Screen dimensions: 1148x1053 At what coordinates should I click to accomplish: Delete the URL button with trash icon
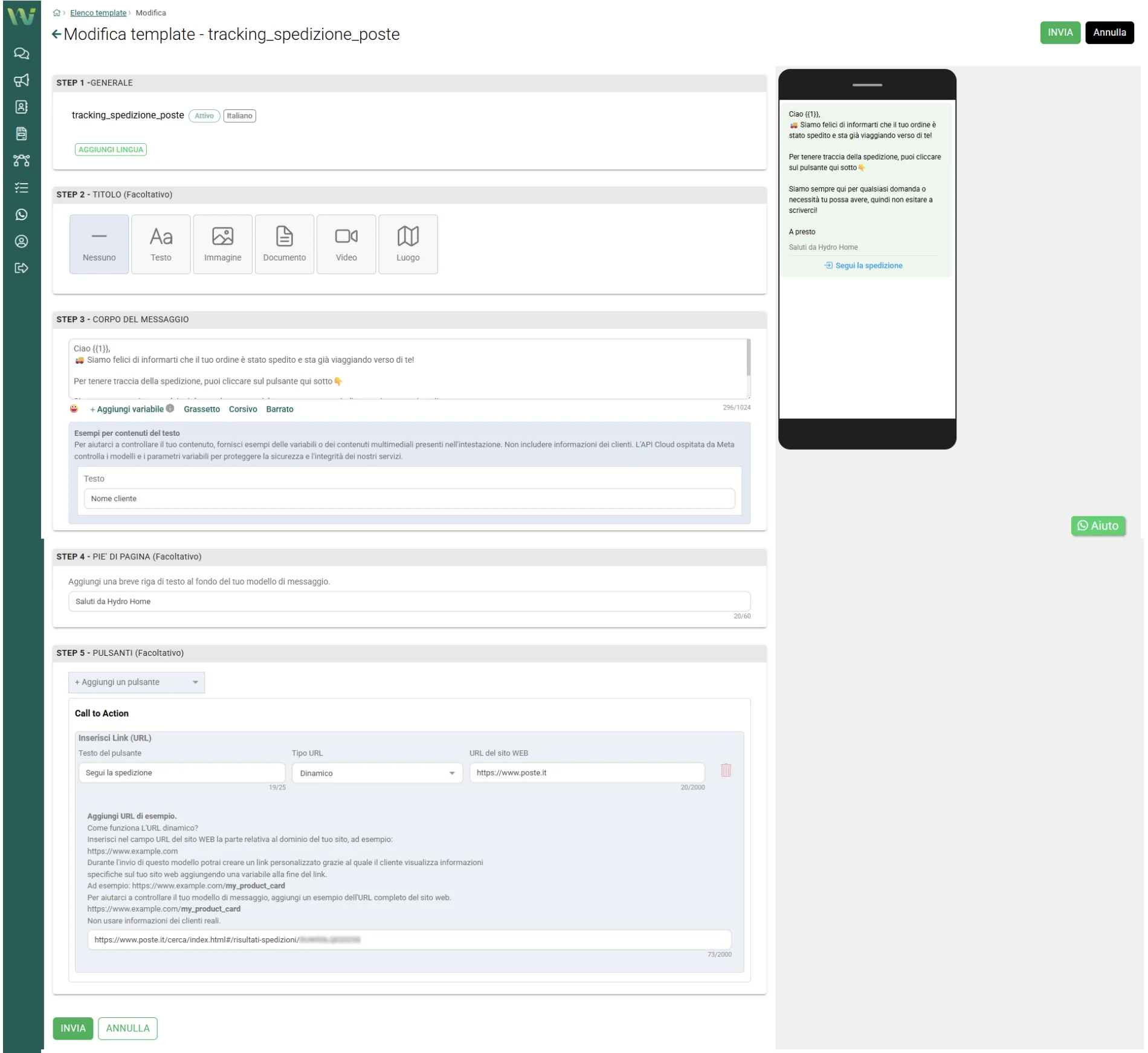pyautogui.click(x=726, y=770)
